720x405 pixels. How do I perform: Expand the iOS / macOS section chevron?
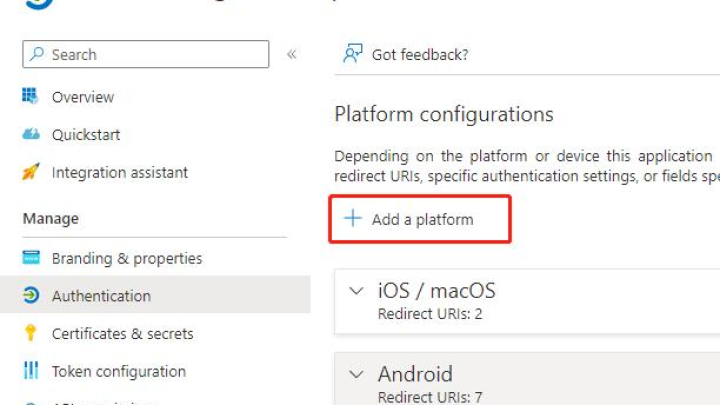click(x=356, y=291)
